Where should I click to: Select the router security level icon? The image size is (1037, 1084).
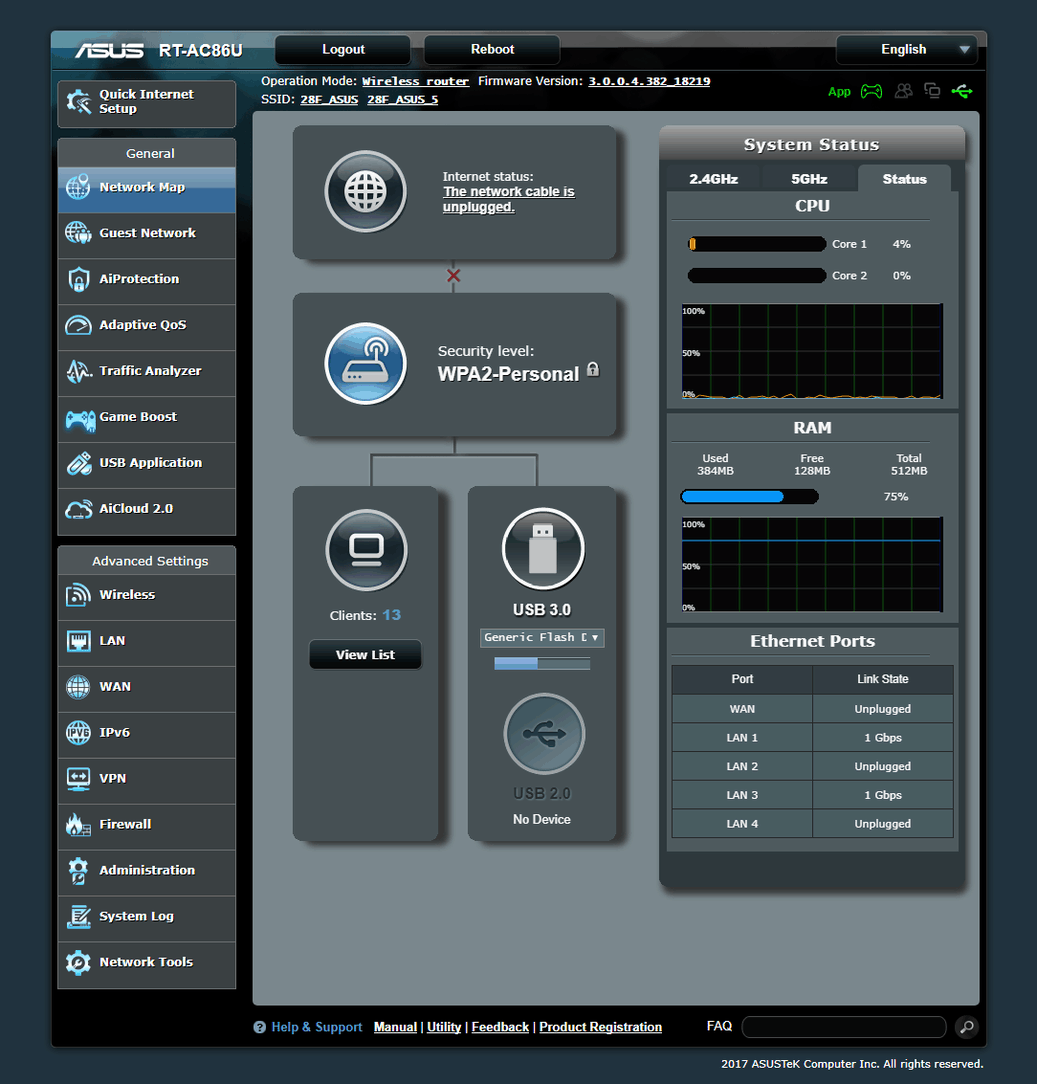[366, 363]
